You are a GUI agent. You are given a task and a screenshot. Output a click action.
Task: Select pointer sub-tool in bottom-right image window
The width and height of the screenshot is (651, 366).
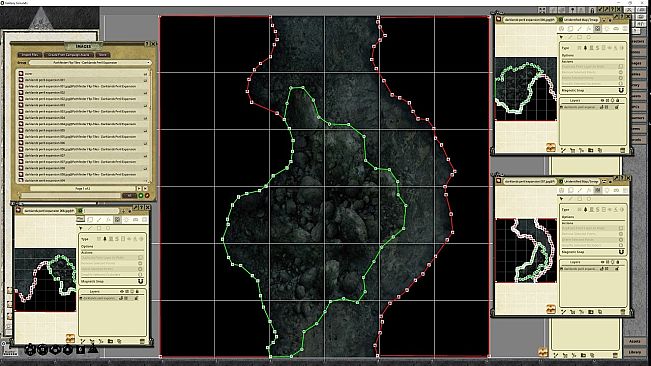pos(561,198)
